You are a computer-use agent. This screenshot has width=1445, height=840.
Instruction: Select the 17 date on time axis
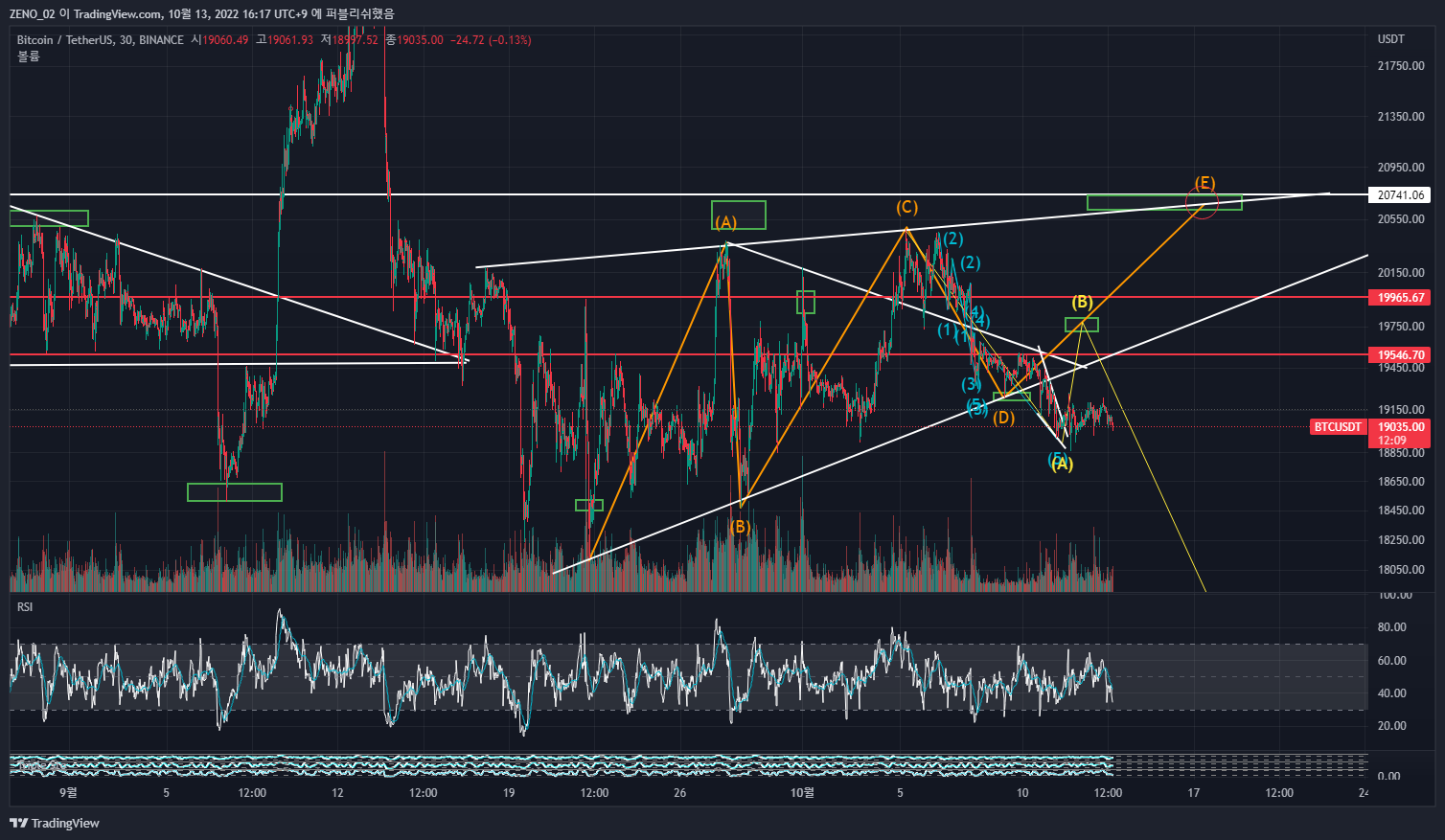pyautogui.click(x=1193, y=793)
